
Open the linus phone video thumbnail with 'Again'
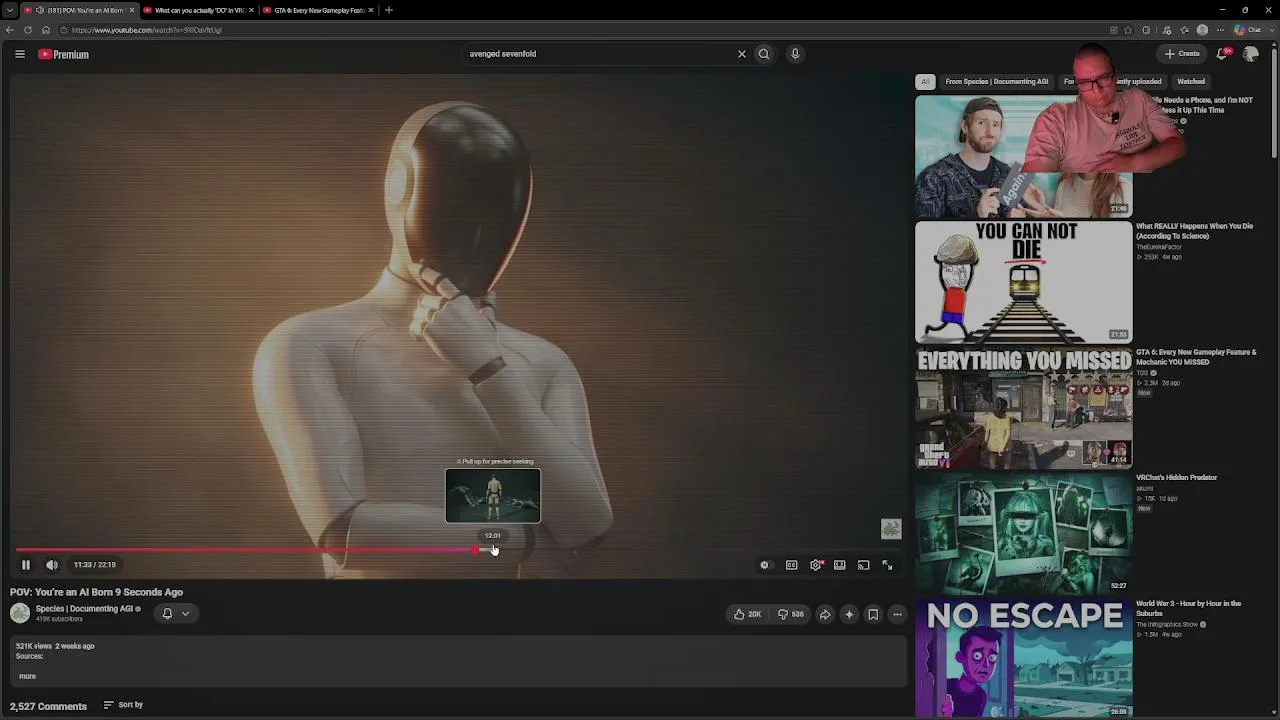point(1024,156)
